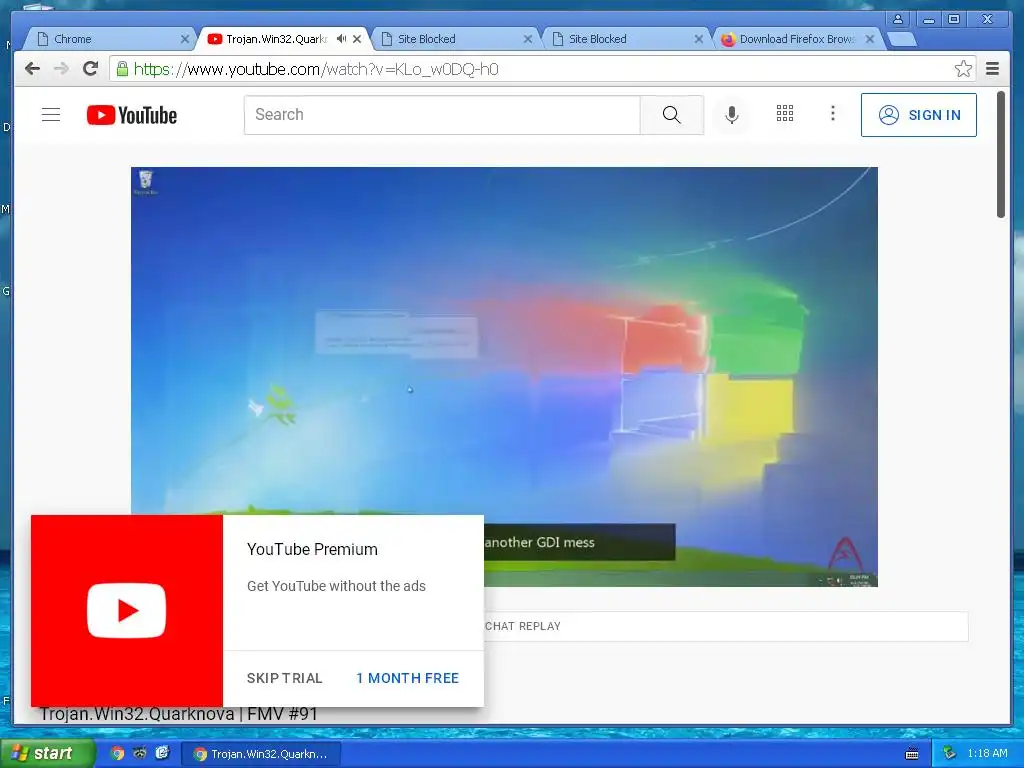Bookmark this page with the star icon
The height and width of the screenshot is (768, 1024).
(x=963, y=69)
